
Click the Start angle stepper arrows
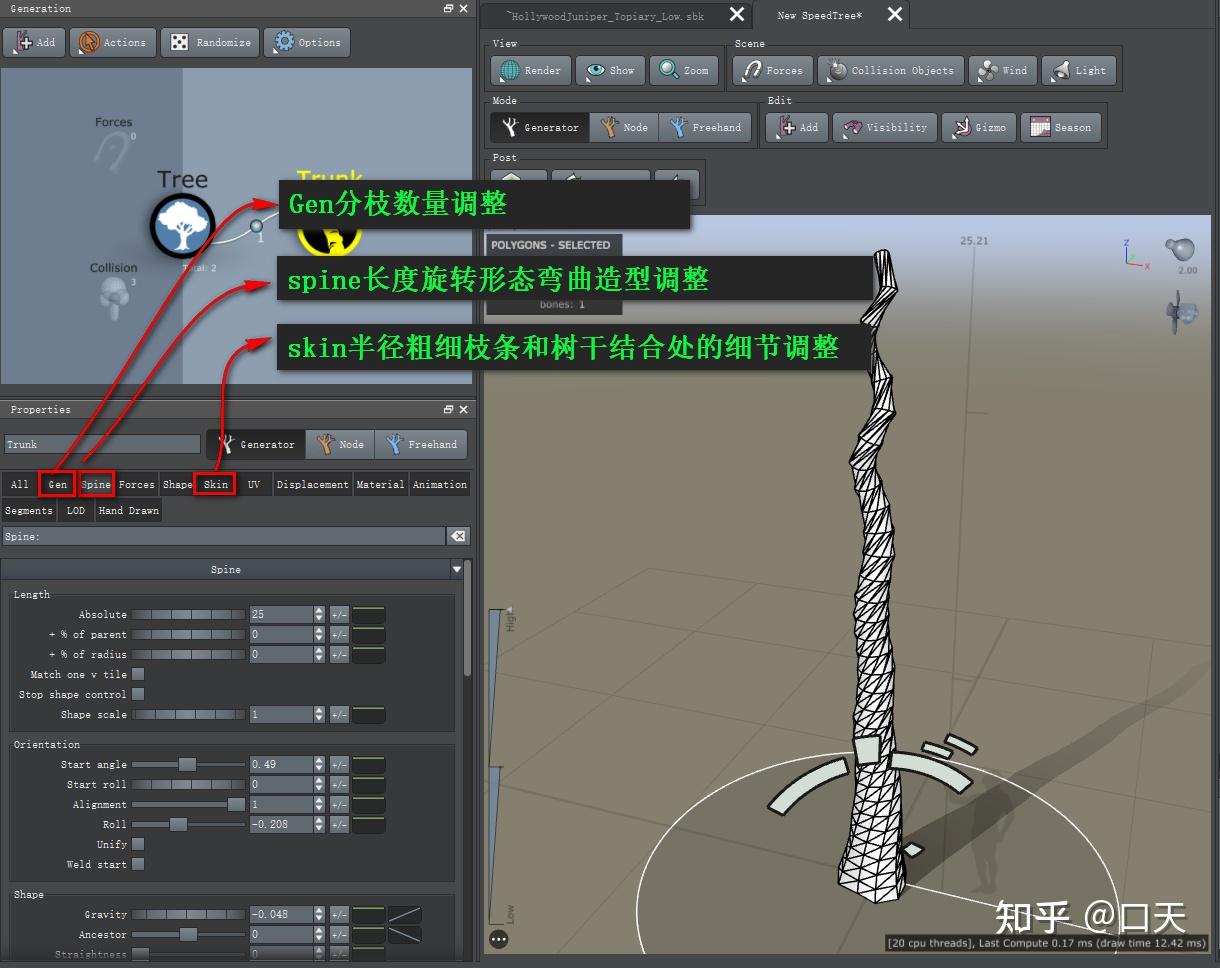[319, 764]
